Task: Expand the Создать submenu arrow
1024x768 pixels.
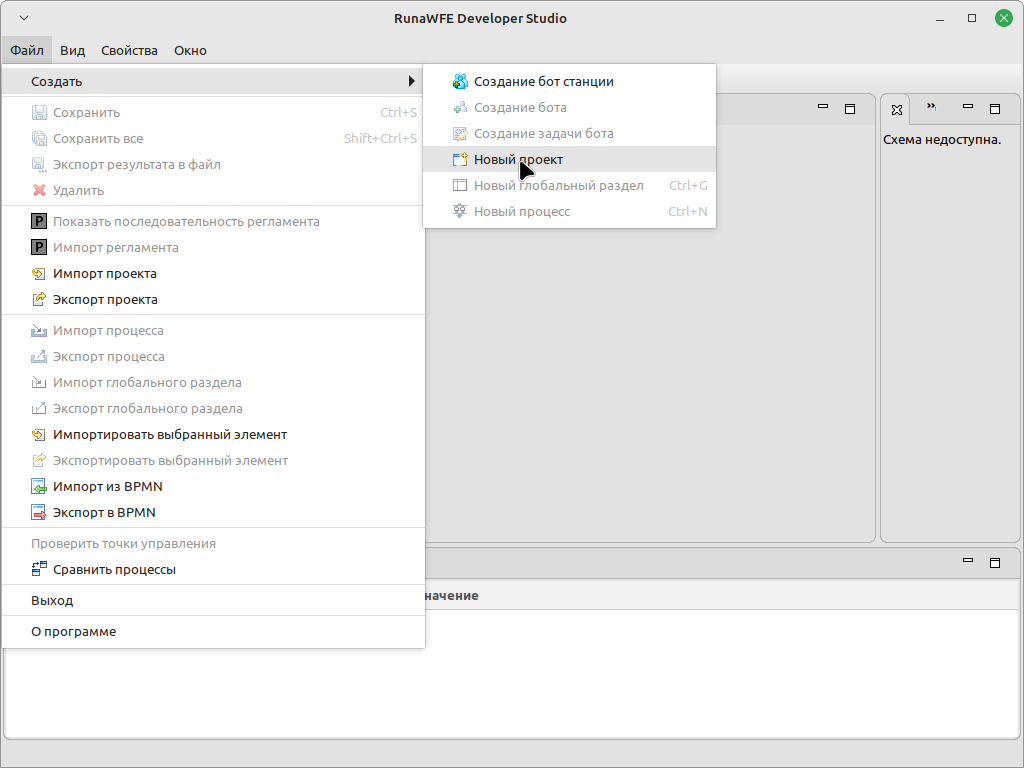Action: [x=411, y=81]
